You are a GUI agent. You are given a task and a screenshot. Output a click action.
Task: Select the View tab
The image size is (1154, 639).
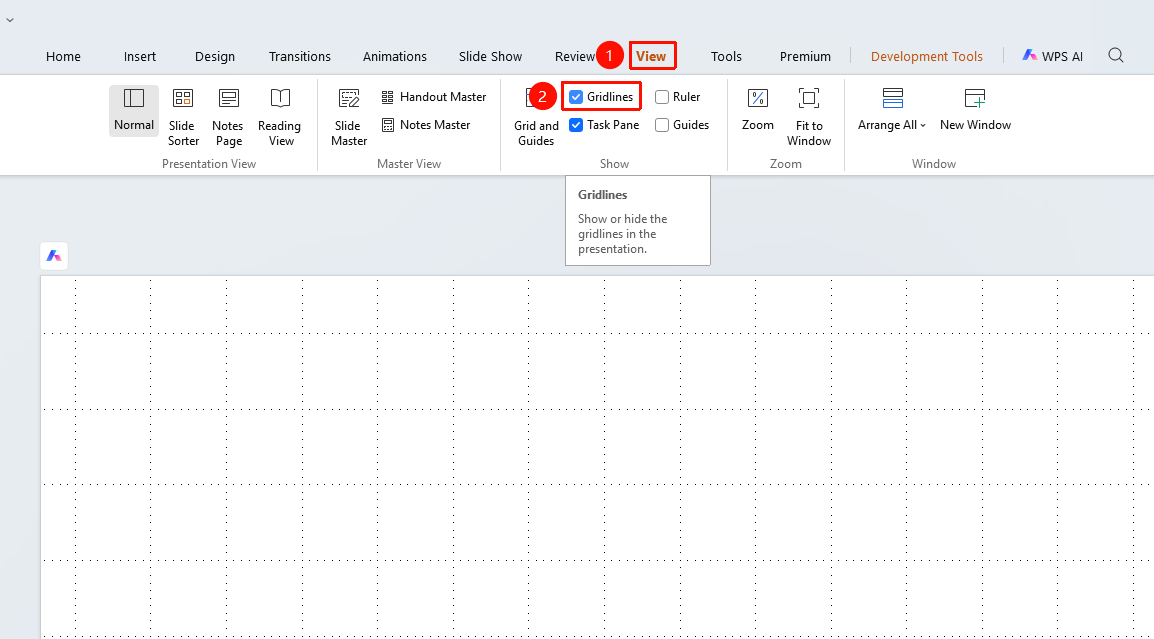click(651, 57)
